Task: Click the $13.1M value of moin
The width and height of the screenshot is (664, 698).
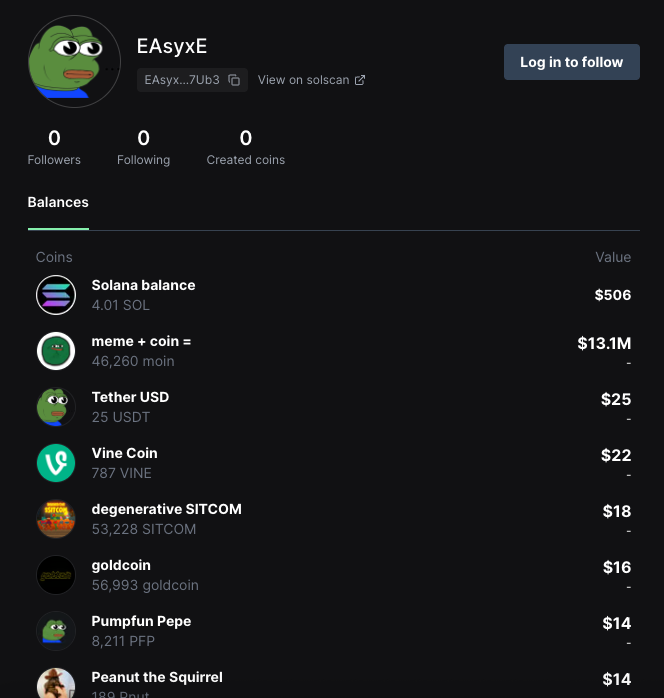Action: click(x=604, y=343)
